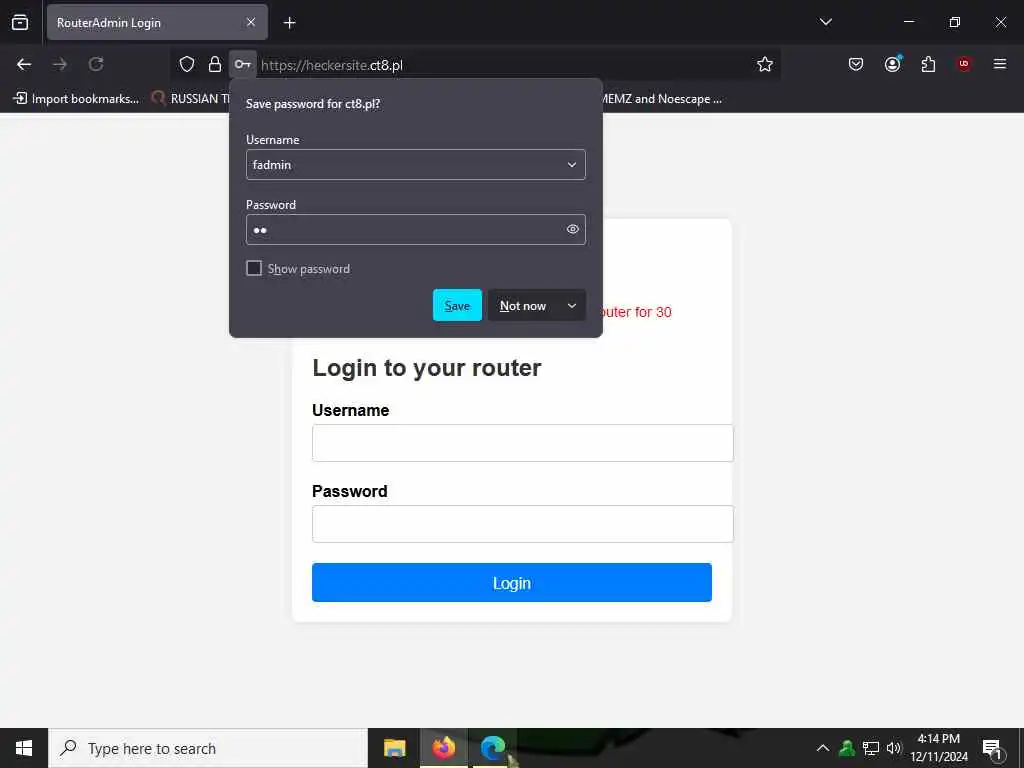Open the Firefox hamburger application menu
The image size is (1024, 768).
click(999, 64)
